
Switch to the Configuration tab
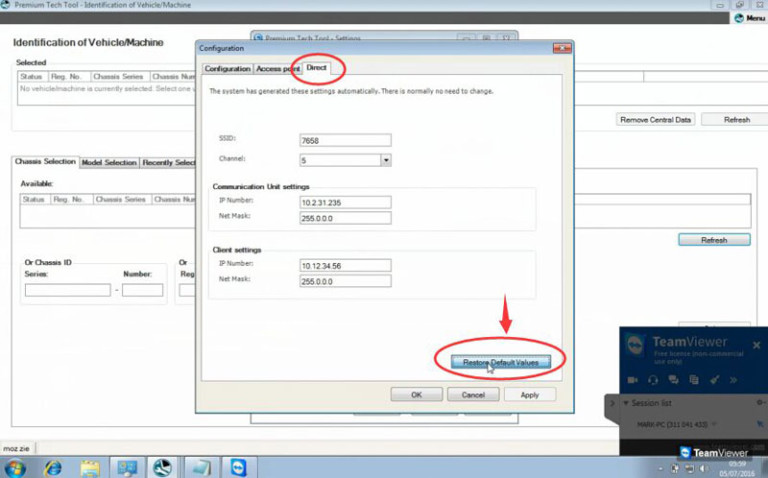click(227, 68)
